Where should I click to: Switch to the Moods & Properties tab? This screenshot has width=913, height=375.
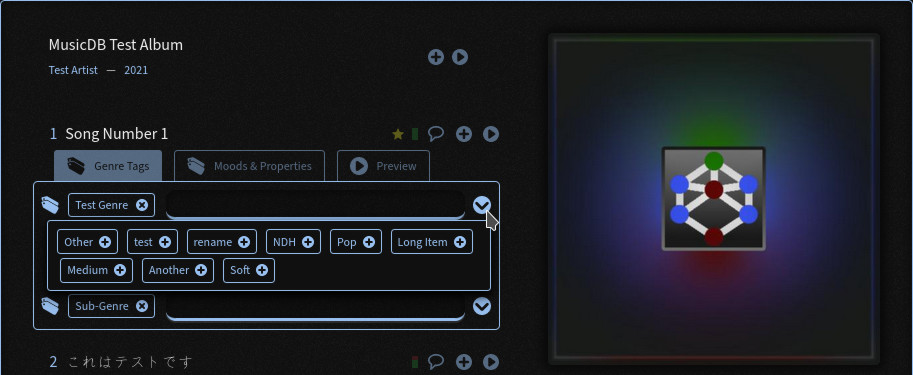(249, 166)
